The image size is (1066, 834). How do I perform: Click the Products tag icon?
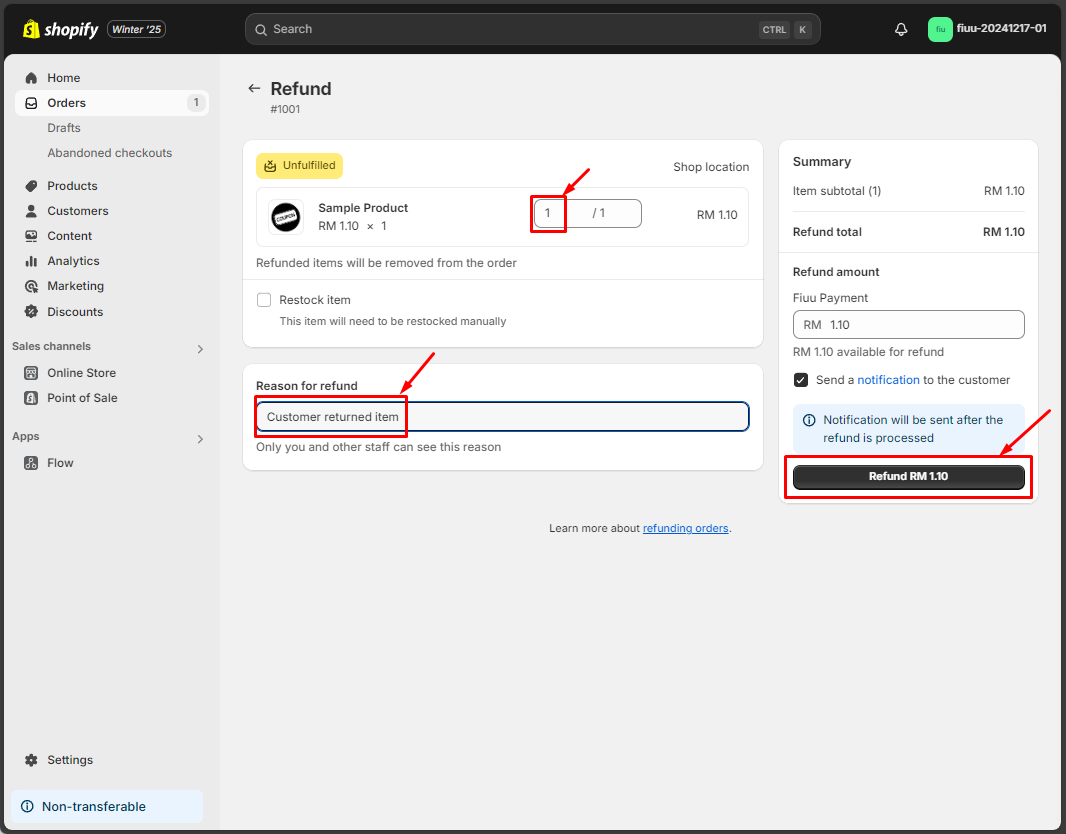(31, 186)
